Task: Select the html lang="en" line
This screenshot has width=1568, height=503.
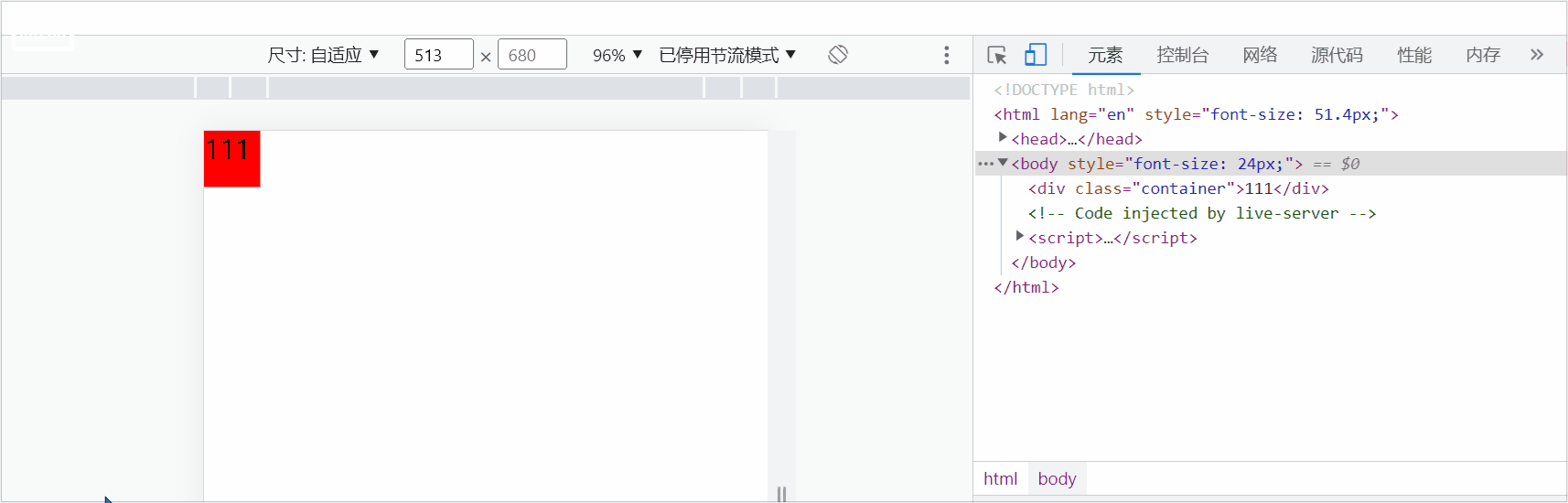Action: pyautogui.click(x=1196, y=114)
